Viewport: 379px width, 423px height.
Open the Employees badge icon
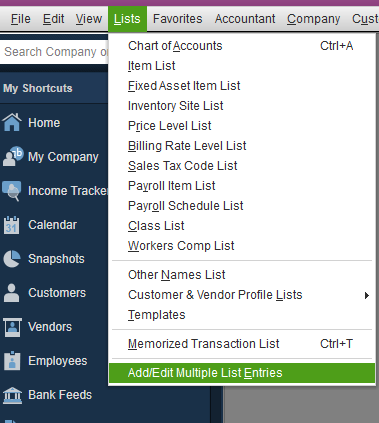click(12, 361)
